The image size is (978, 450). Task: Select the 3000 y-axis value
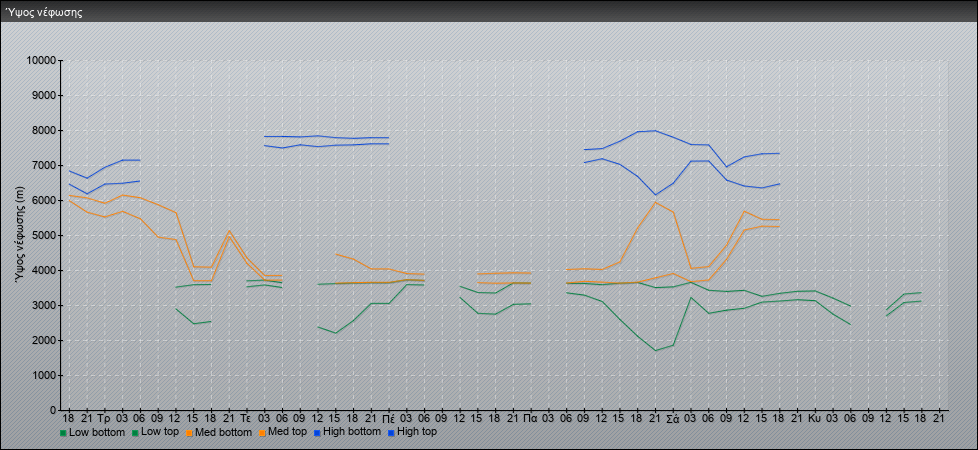coord(43,305)
